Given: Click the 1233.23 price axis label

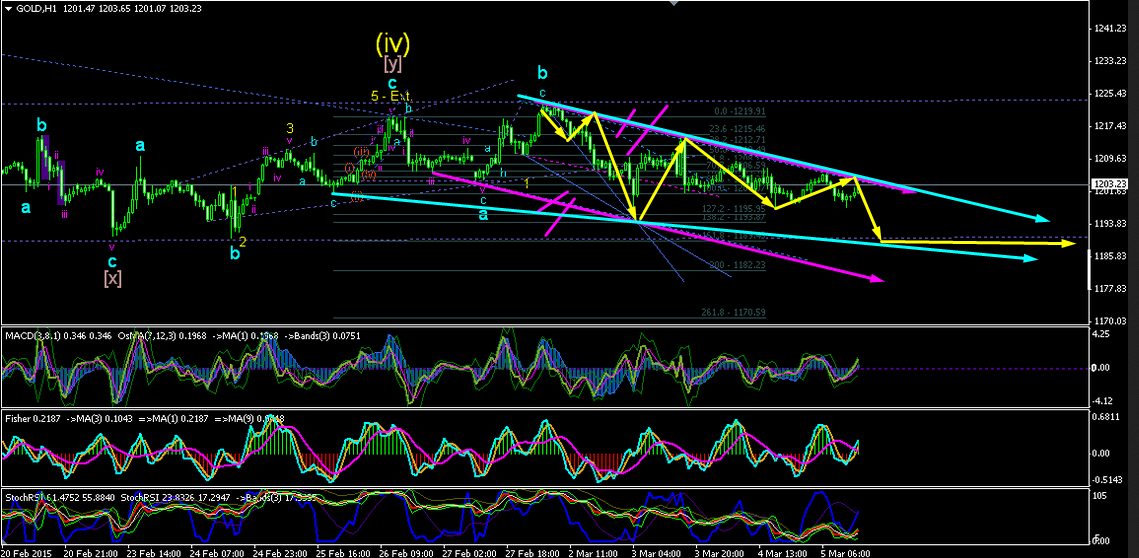Looking at the screenshot, I should [x=1111, y=61].
